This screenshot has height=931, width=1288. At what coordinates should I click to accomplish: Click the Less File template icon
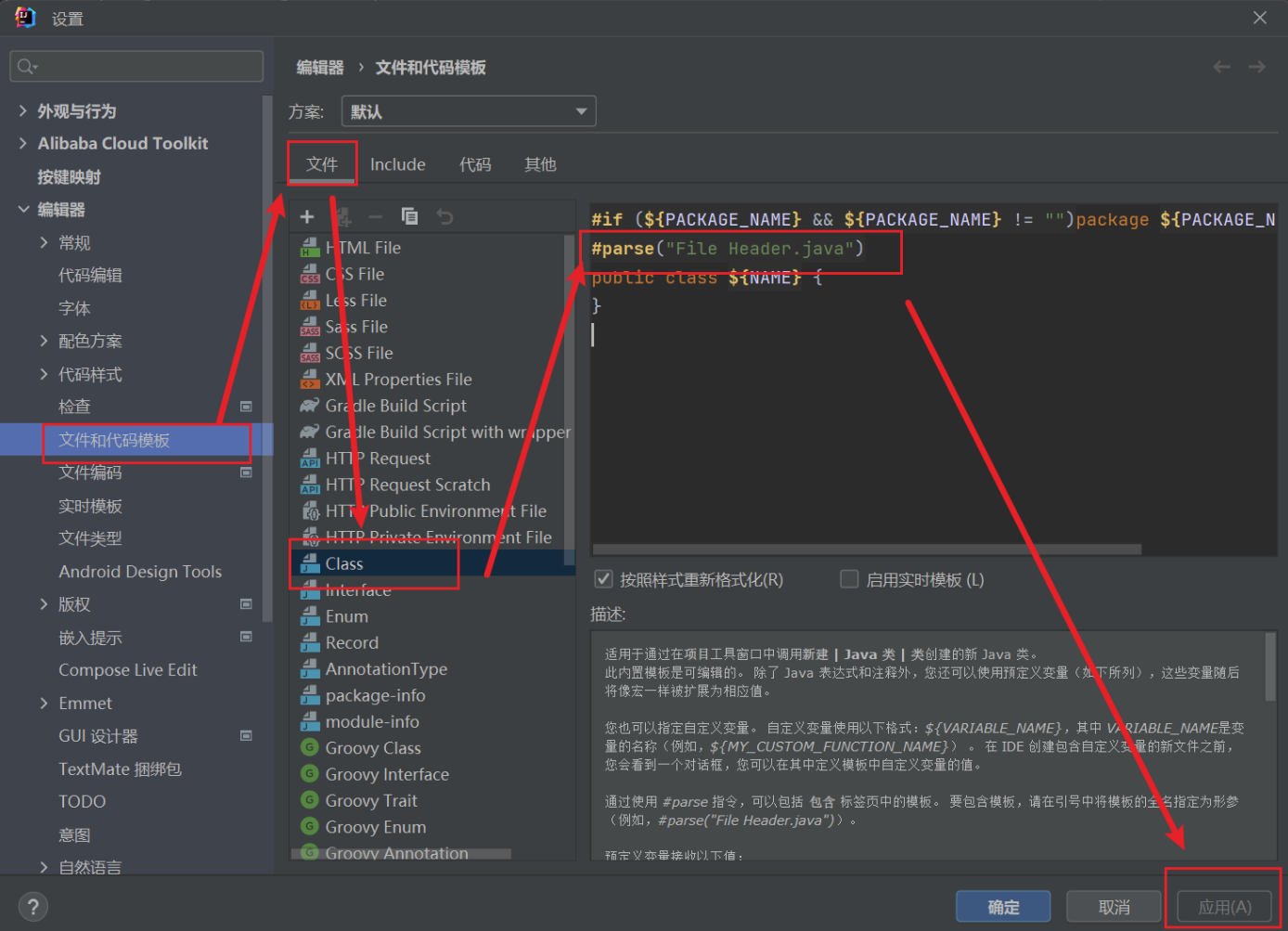coord(310,300)
